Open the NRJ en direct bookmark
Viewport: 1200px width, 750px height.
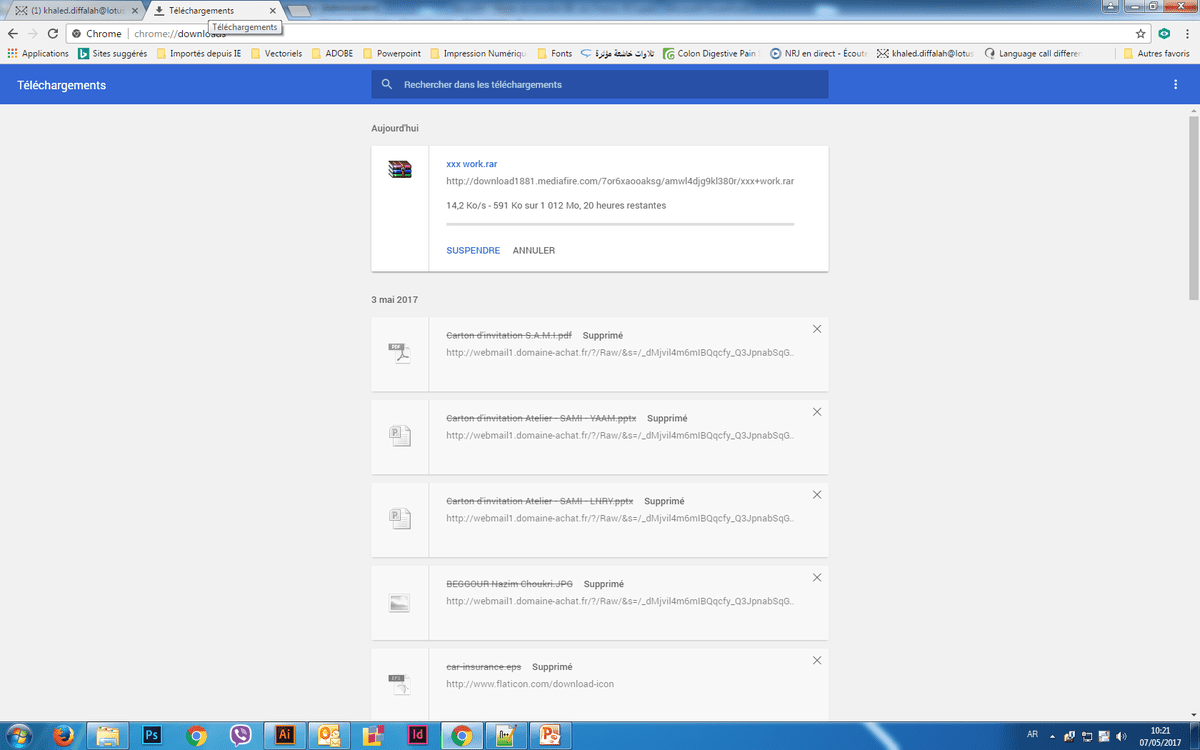pos(819,54)
